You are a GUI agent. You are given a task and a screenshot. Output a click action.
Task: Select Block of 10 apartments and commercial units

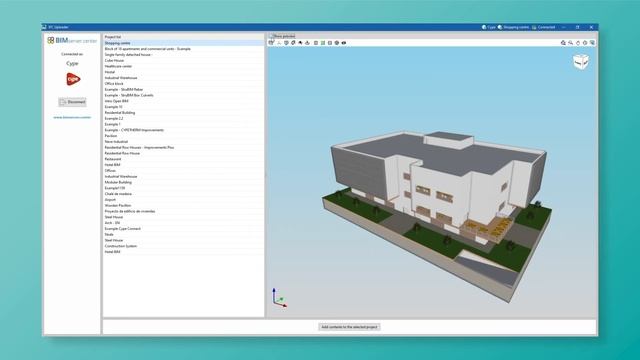(184, 49)
